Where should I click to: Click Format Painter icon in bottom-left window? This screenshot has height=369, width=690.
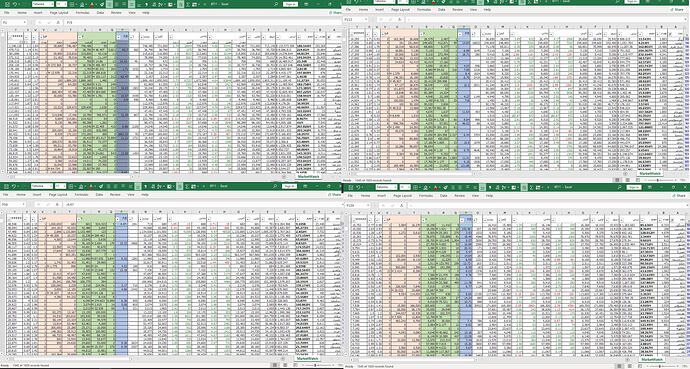101,186
